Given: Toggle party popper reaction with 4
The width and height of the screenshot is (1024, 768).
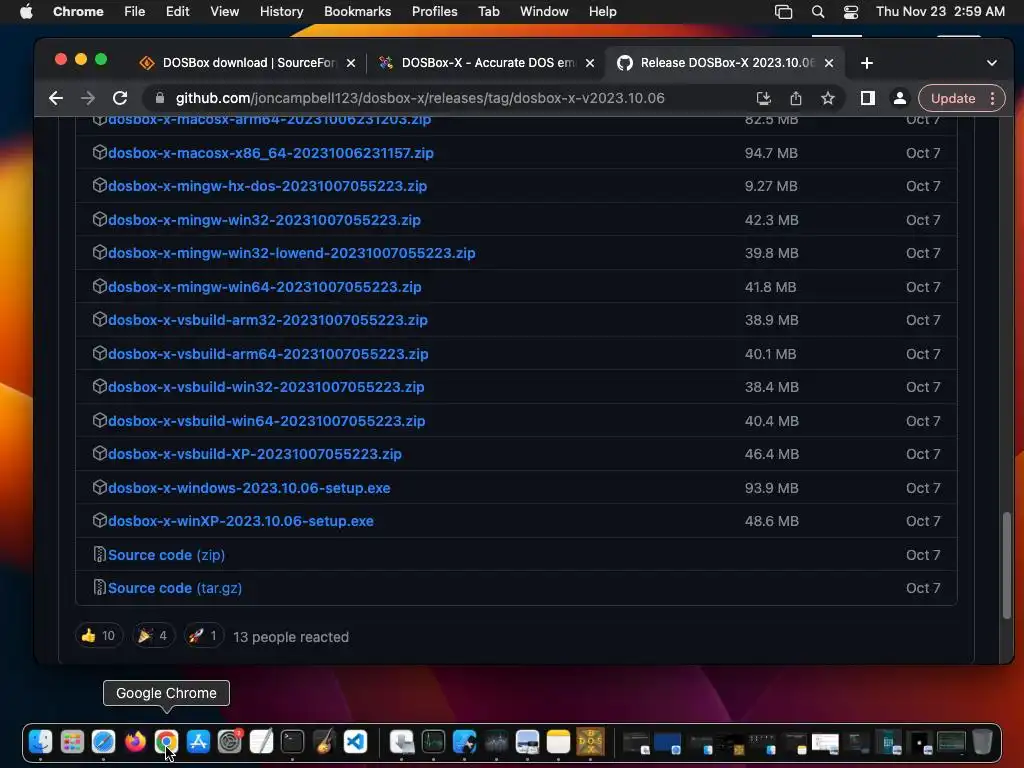Looking at the screenshot, I should 153,635.
